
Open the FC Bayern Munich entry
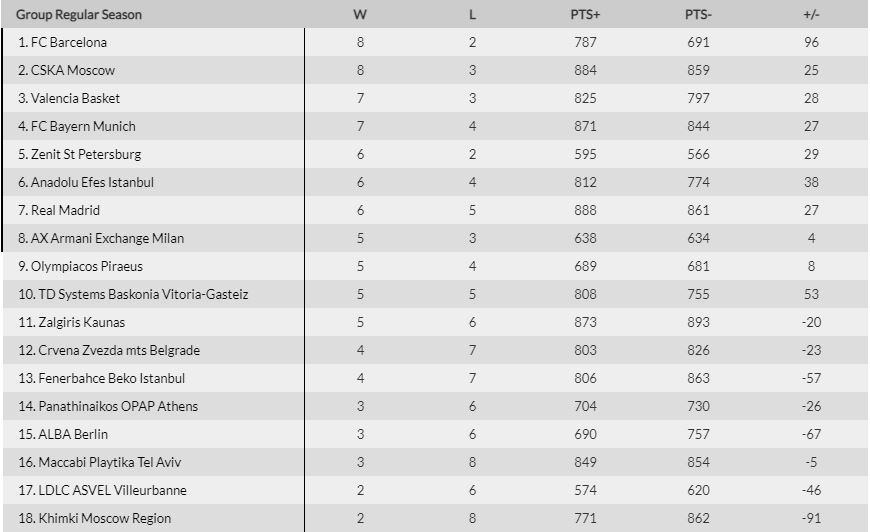83,126
